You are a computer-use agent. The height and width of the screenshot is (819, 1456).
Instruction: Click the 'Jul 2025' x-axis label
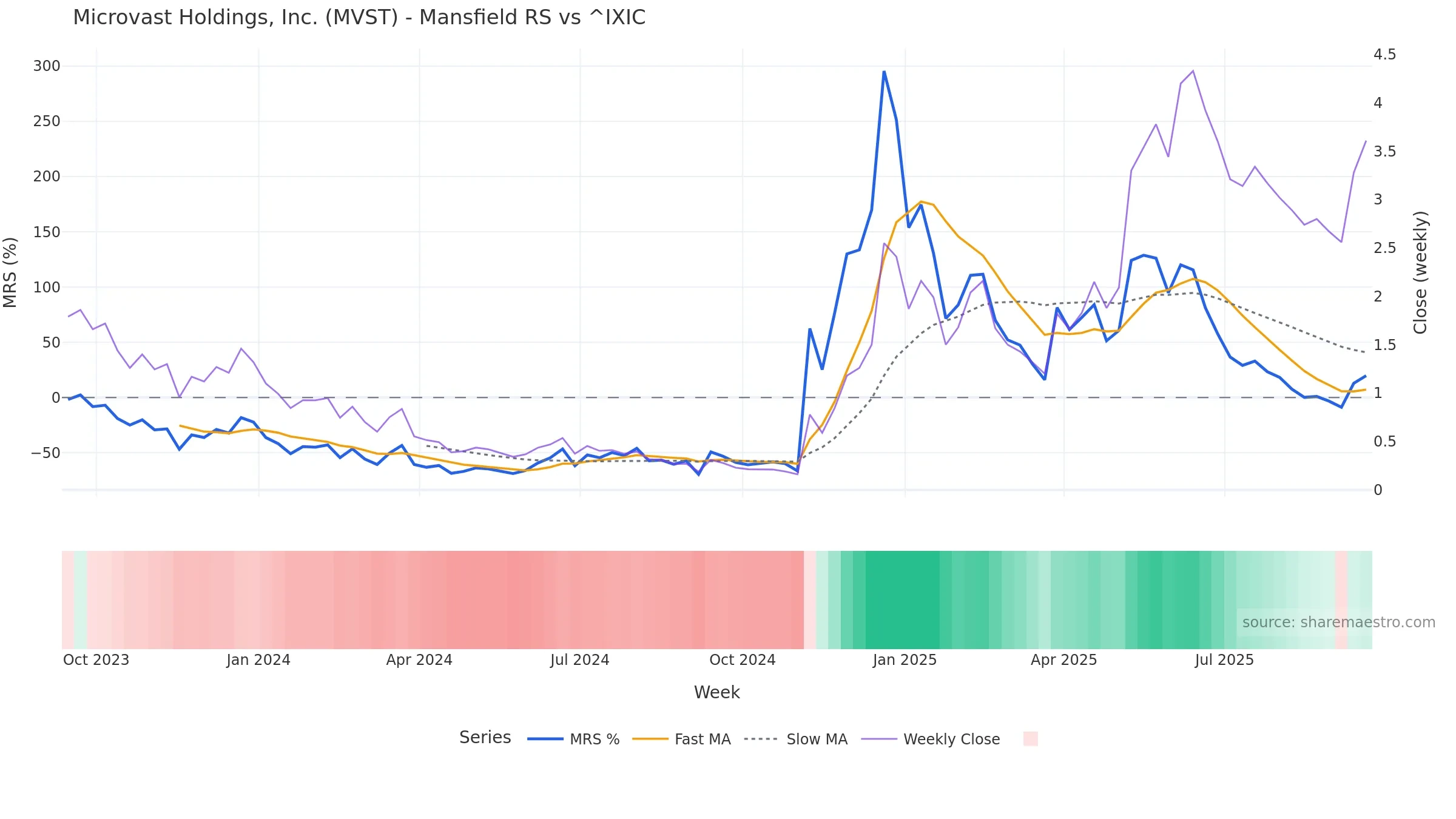1224,660
